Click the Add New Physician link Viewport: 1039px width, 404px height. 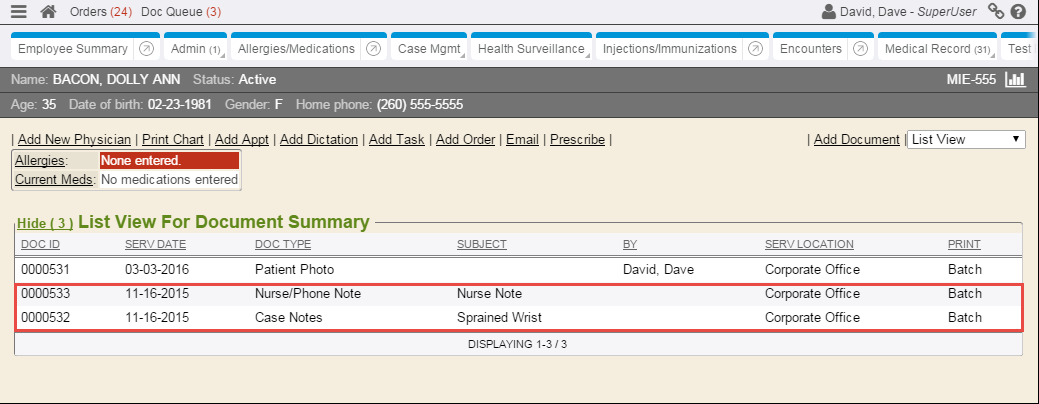(74, 140)
